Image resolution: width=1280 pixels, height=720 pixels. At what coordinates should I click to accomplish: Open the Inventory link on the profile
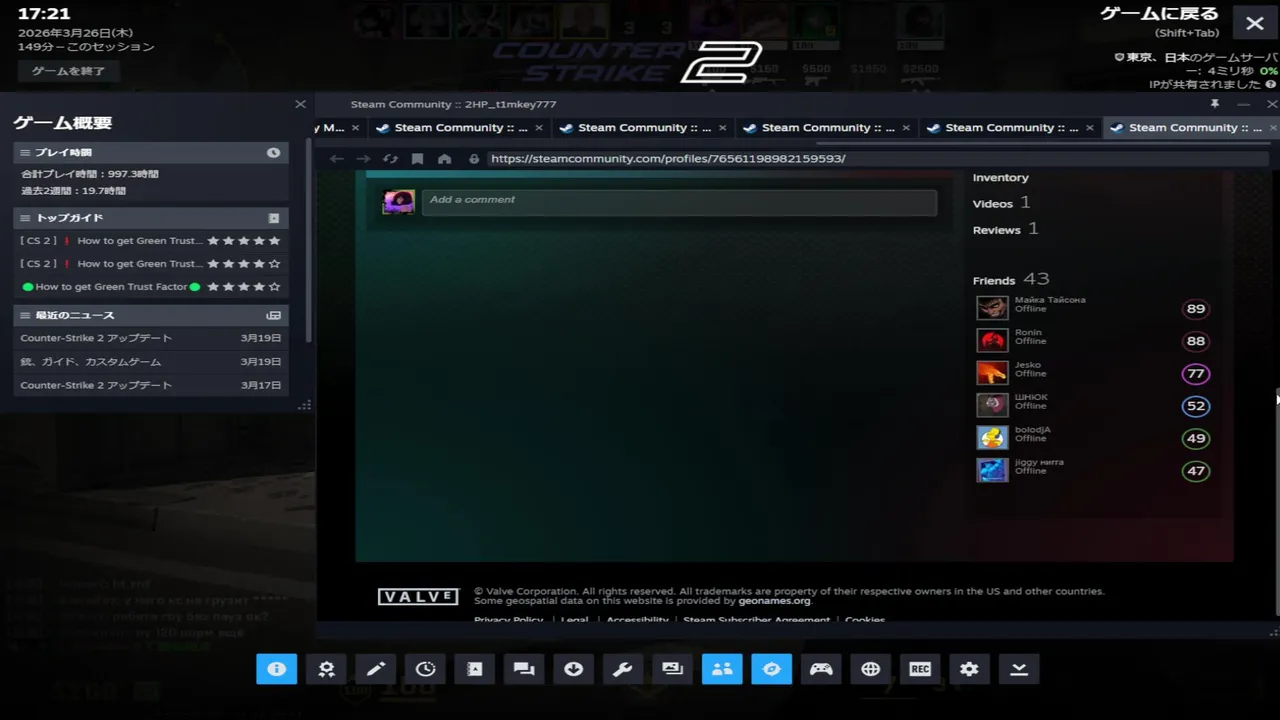(1000, 178)
